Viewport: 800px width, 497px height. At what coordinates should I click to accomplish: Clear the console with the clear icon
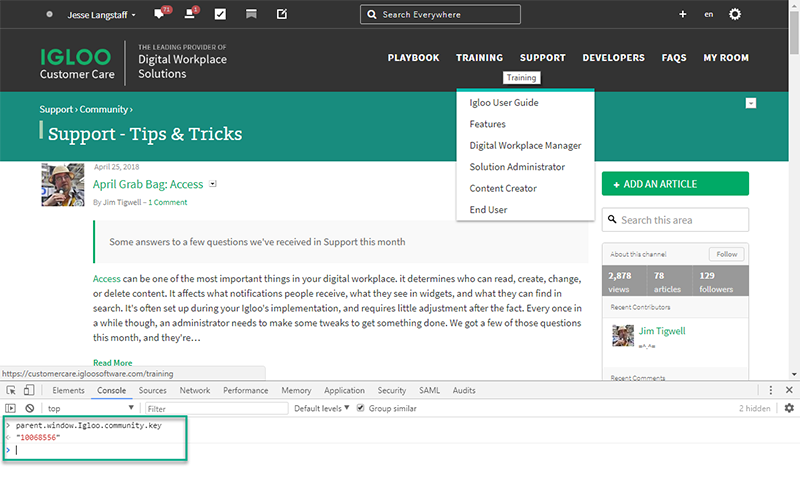coord(30,408)
